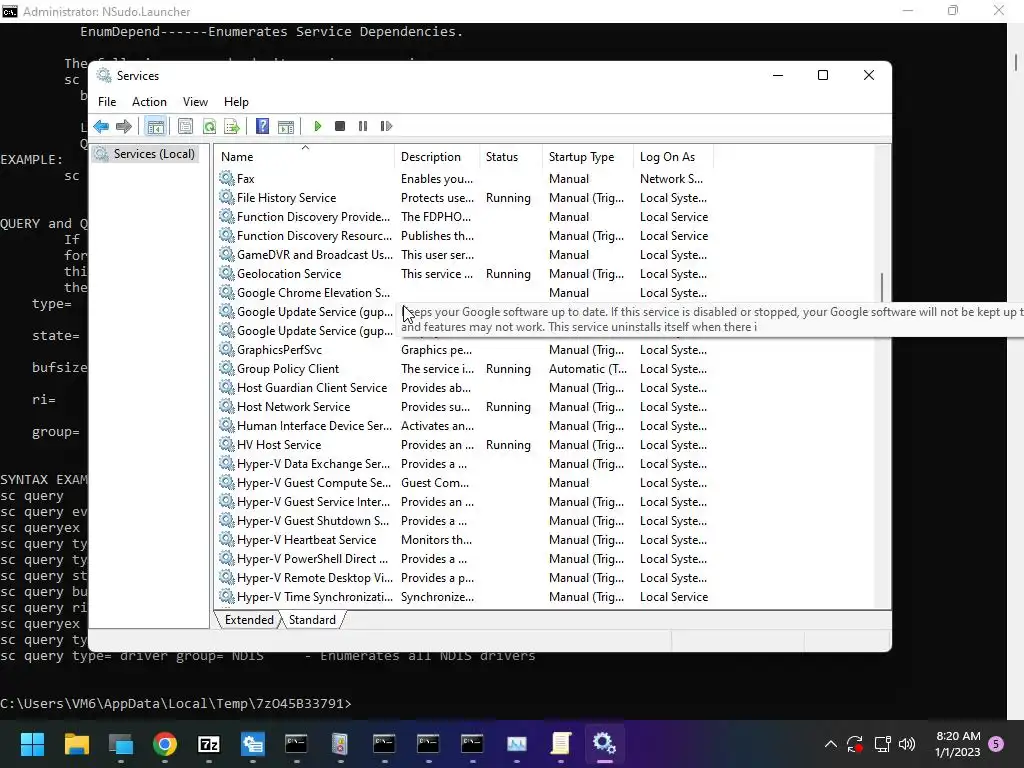Click the Forward arrow in Services toolbar

pyautogui.click(x=123, y=126)
